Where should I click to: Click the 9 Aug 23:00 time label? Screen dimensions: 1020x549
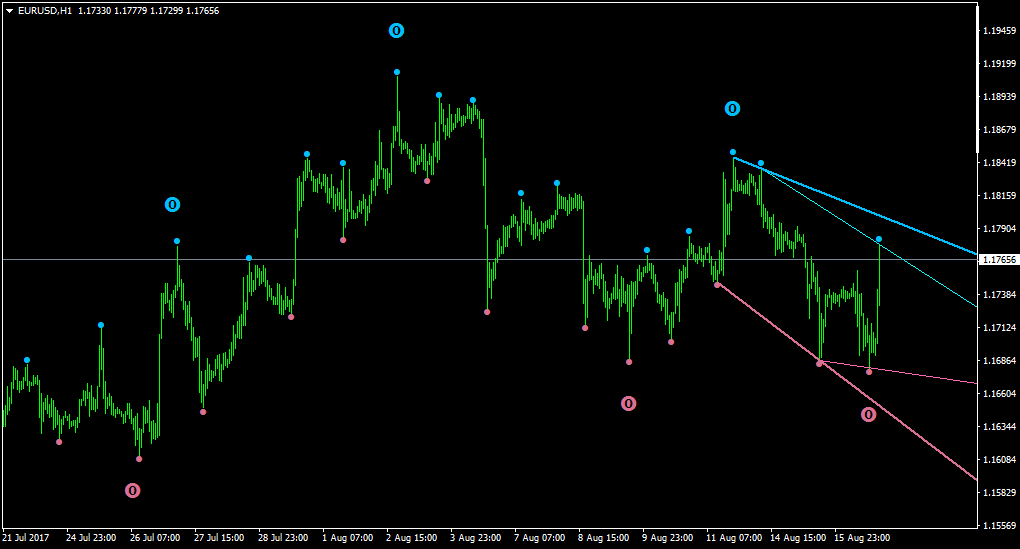pyautogui.click(x=668, y=538)
